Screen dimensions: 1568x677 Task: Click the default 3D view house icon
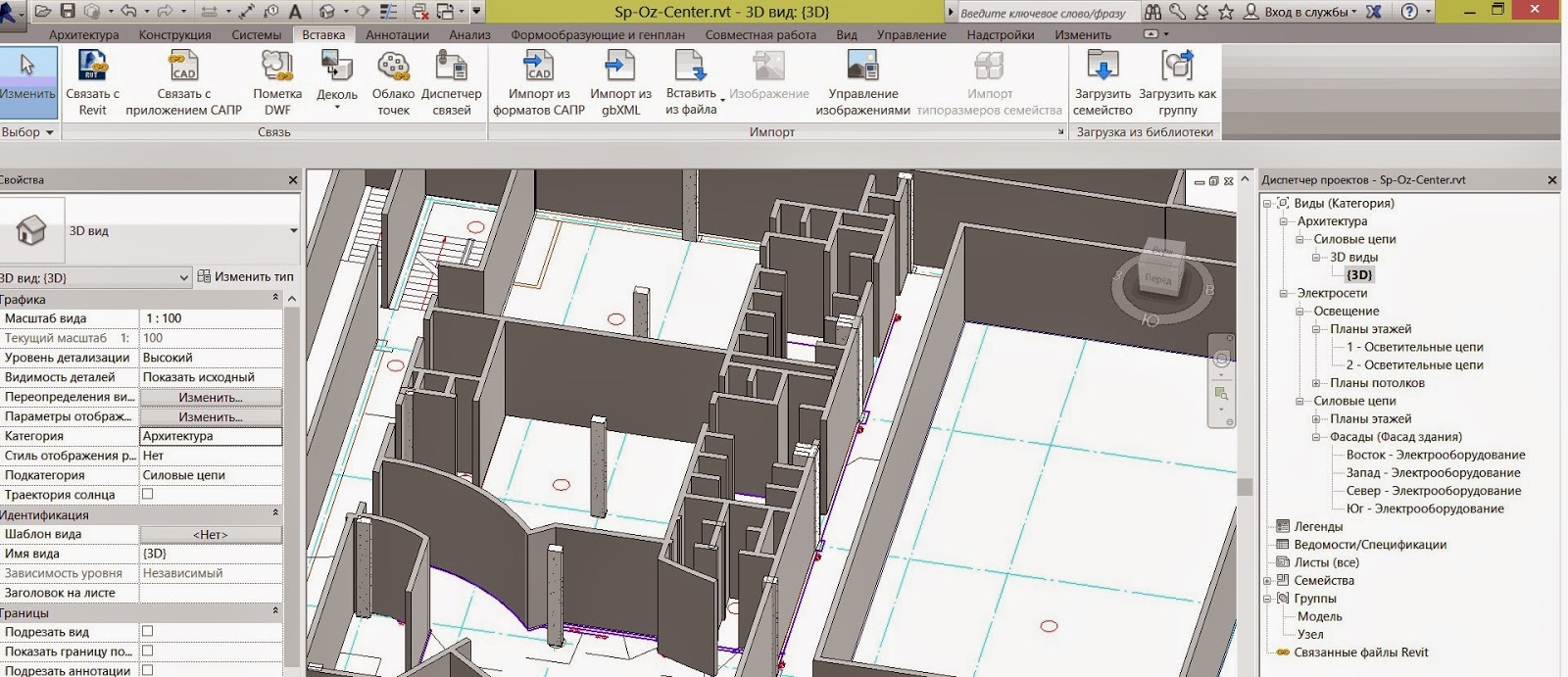tap(327, 12)
